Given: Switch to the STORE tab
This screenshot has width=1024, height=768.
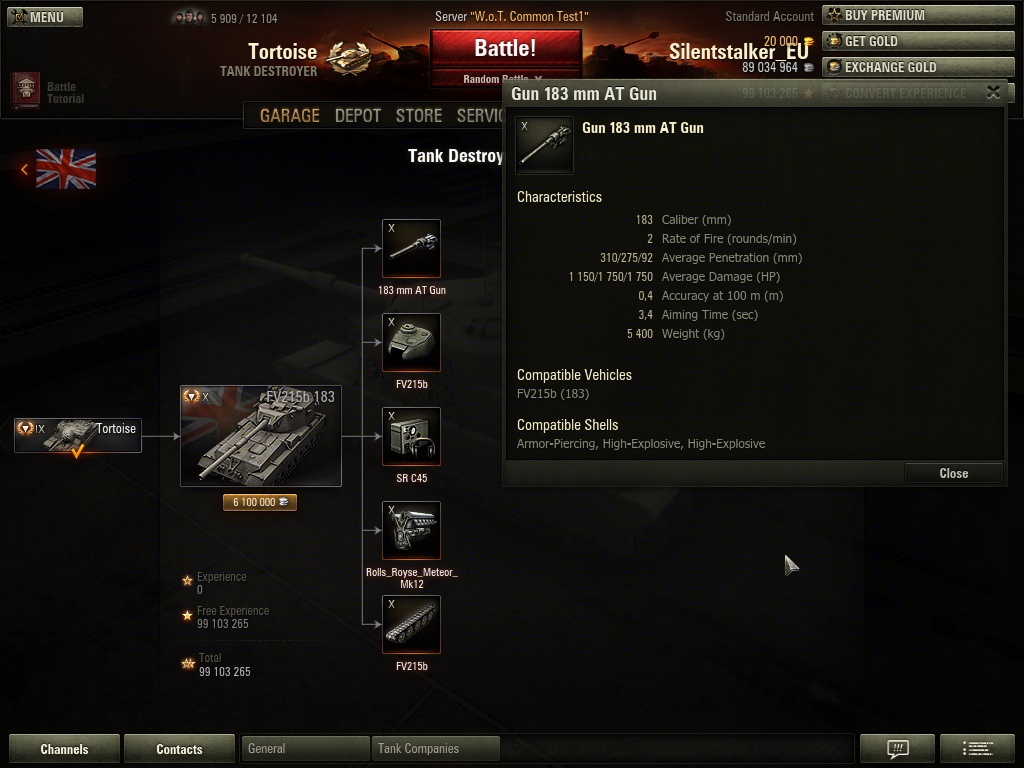Looking at the screenshot, I should (419, 116).
